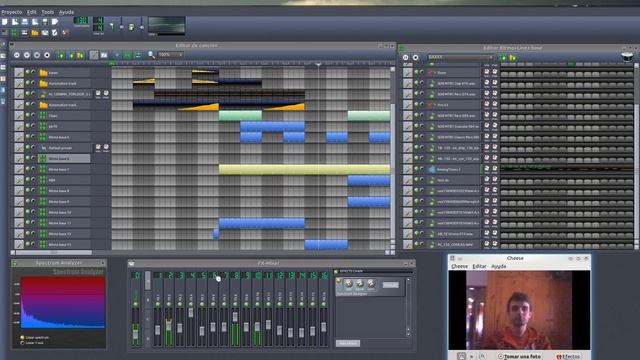Open the project notes window

(55, 33)
